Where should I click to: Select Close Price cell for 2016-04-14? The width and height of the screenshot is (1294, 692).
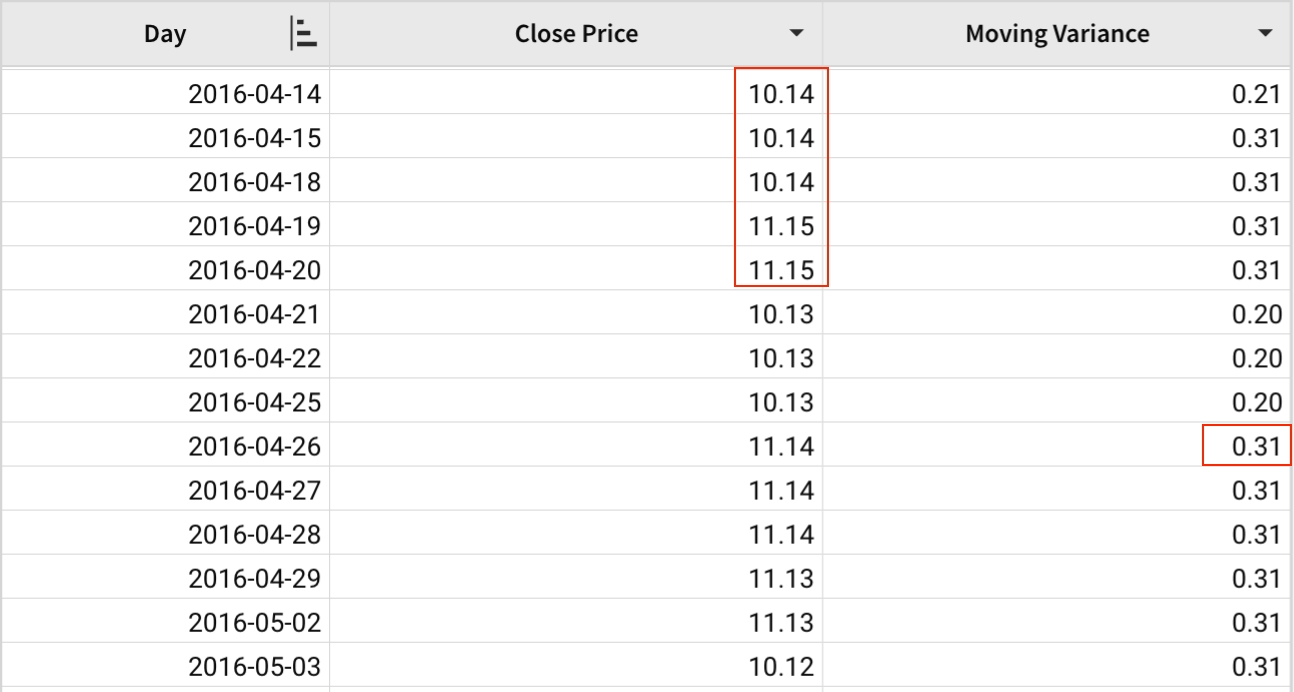(x=781, y=94)
